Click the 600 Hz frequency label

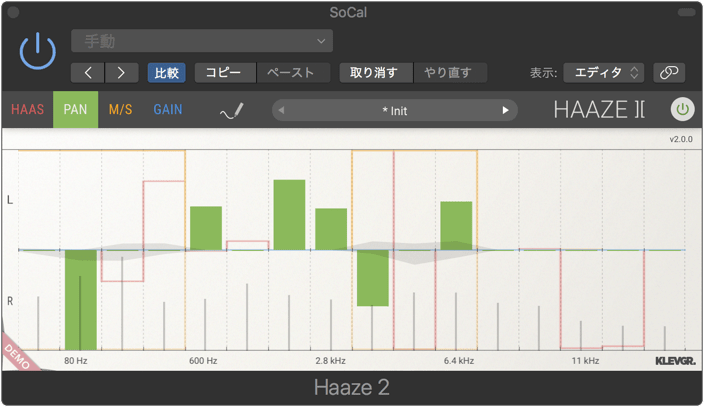(x=203, y=361)
